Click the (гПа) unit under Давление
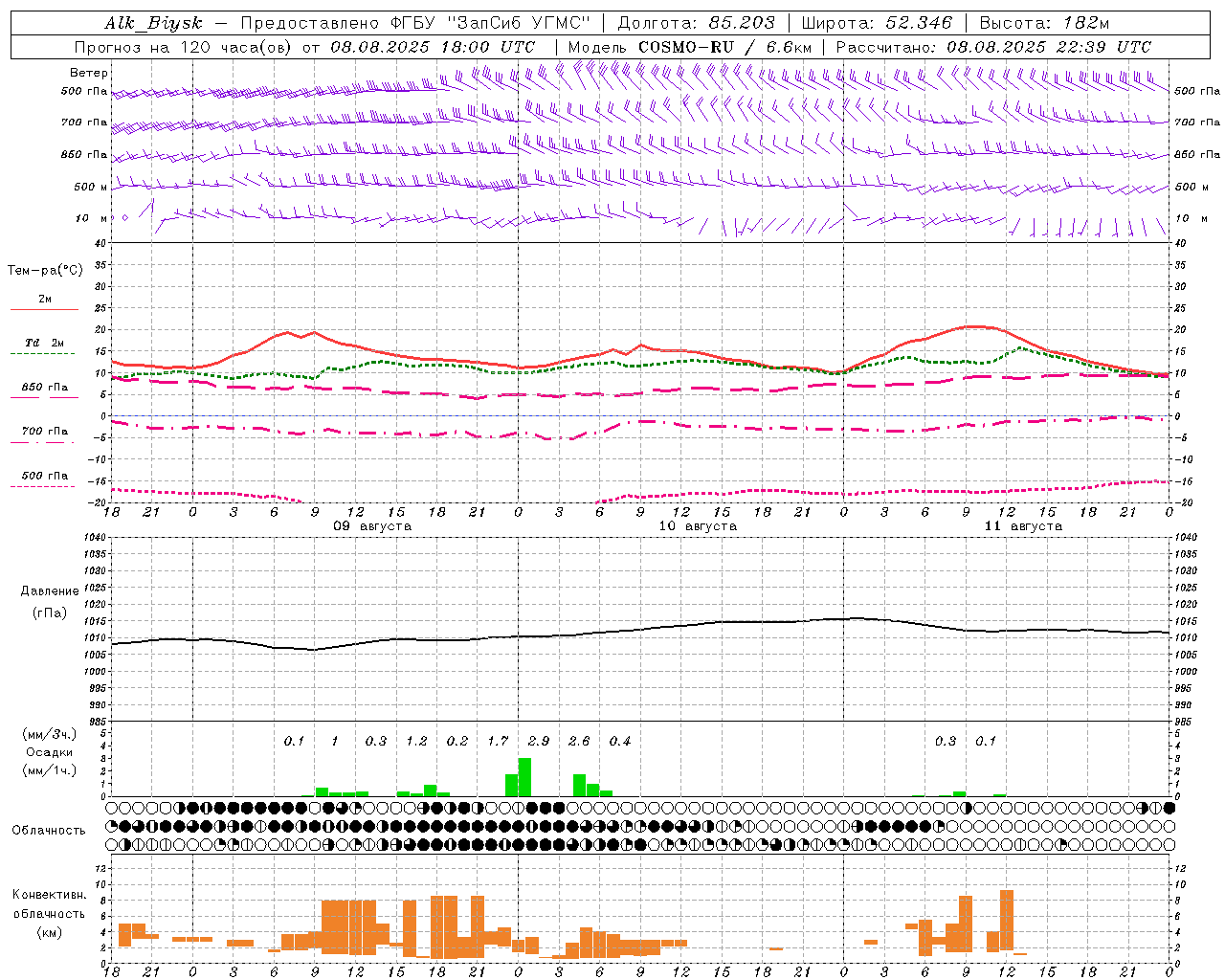This screenshot has width=1225, height=980. tap(50, 613)
